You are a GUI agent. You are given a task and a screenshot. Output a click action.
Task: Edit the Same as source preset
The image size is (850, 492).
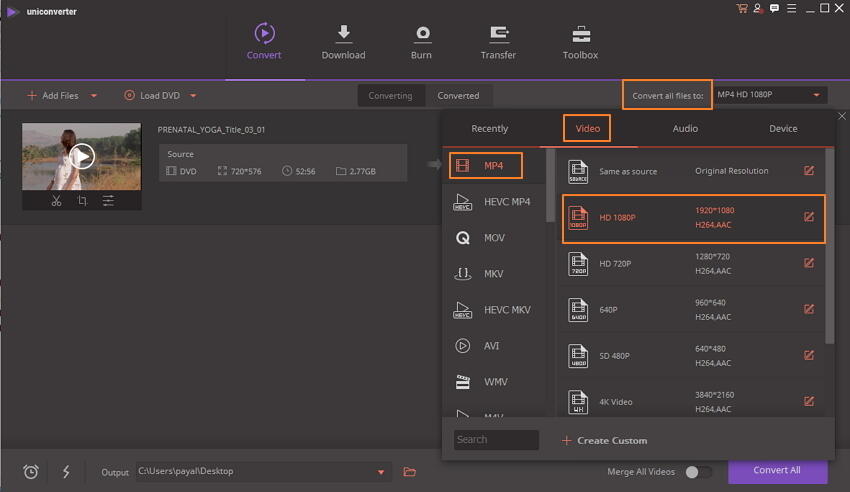pyautogui.click(x=809, y=171)
